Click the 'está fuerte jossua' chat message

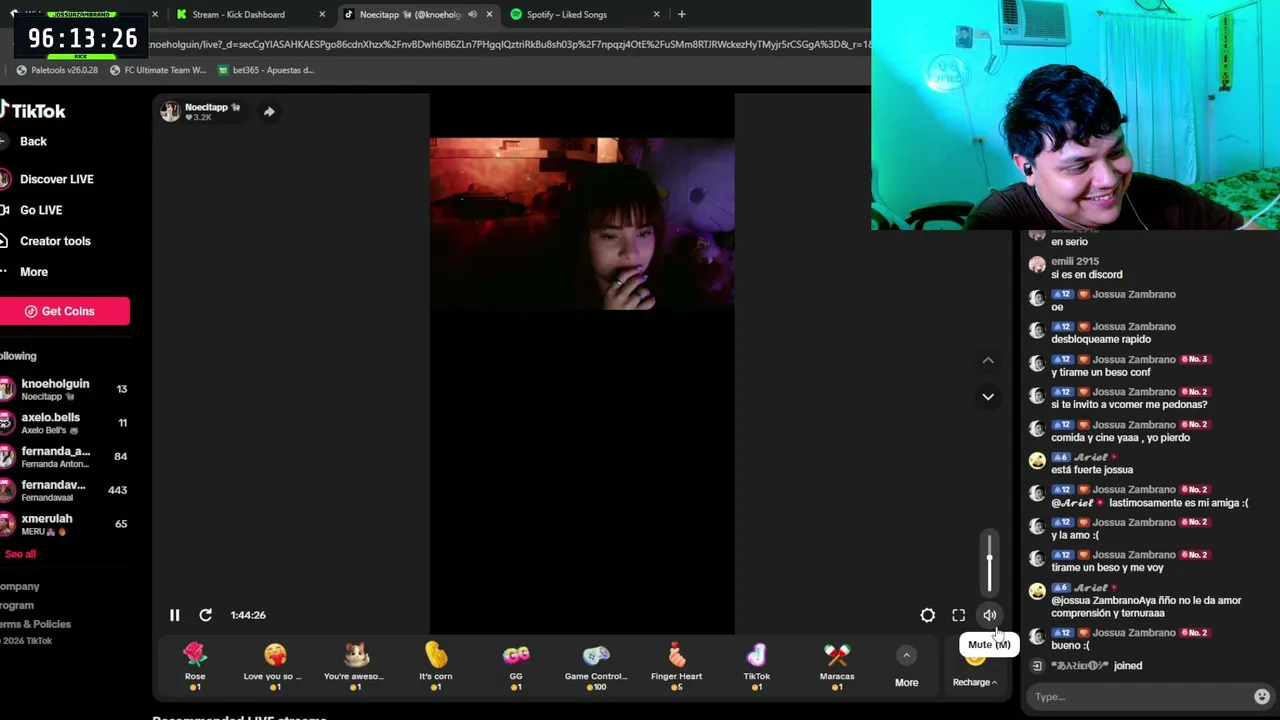[x=1092, y=470]
